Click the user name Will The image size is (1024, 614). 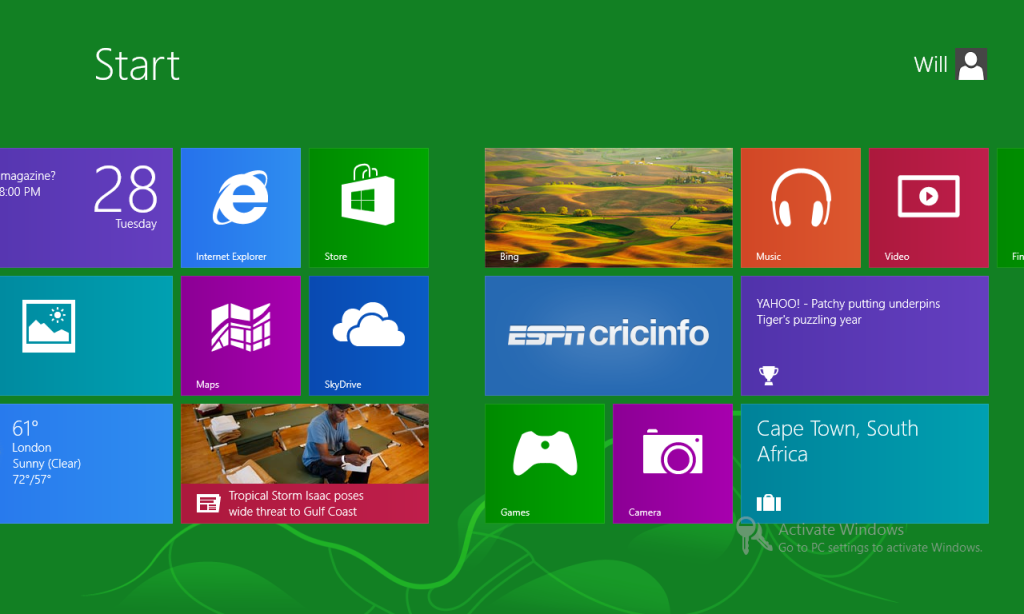click(x=931, y=65)
